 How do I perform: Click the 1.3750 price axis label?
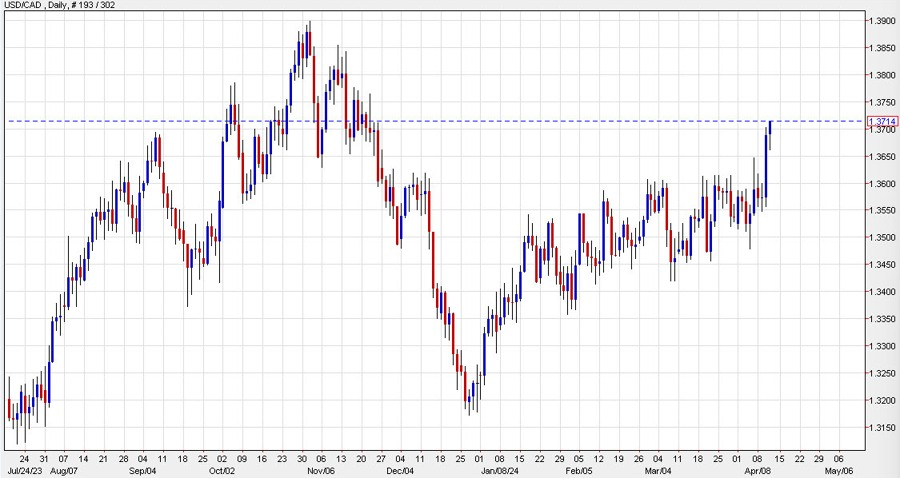tap(883, 102)
